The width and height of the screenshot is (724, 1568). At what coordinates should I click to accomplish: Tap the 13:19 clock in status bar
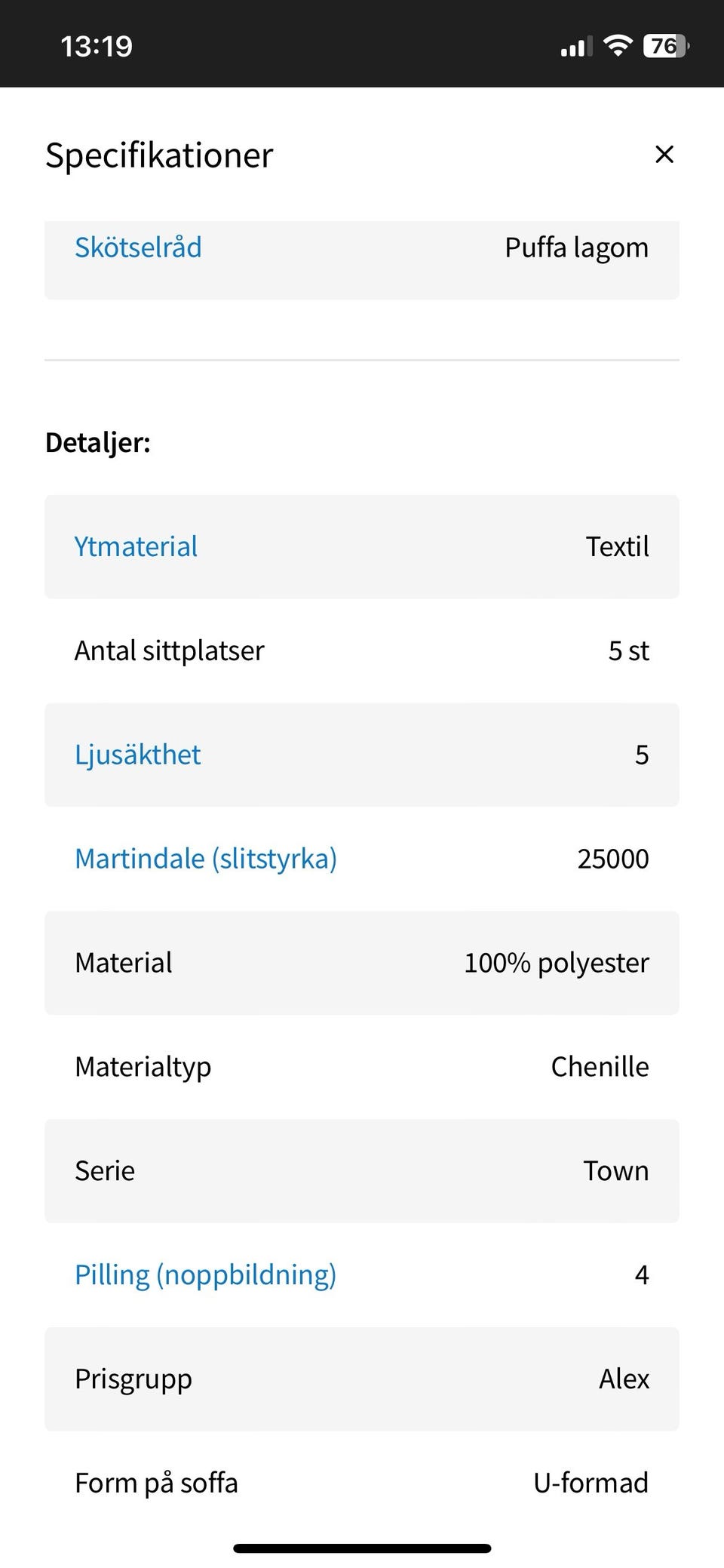(x=97, y=46)
